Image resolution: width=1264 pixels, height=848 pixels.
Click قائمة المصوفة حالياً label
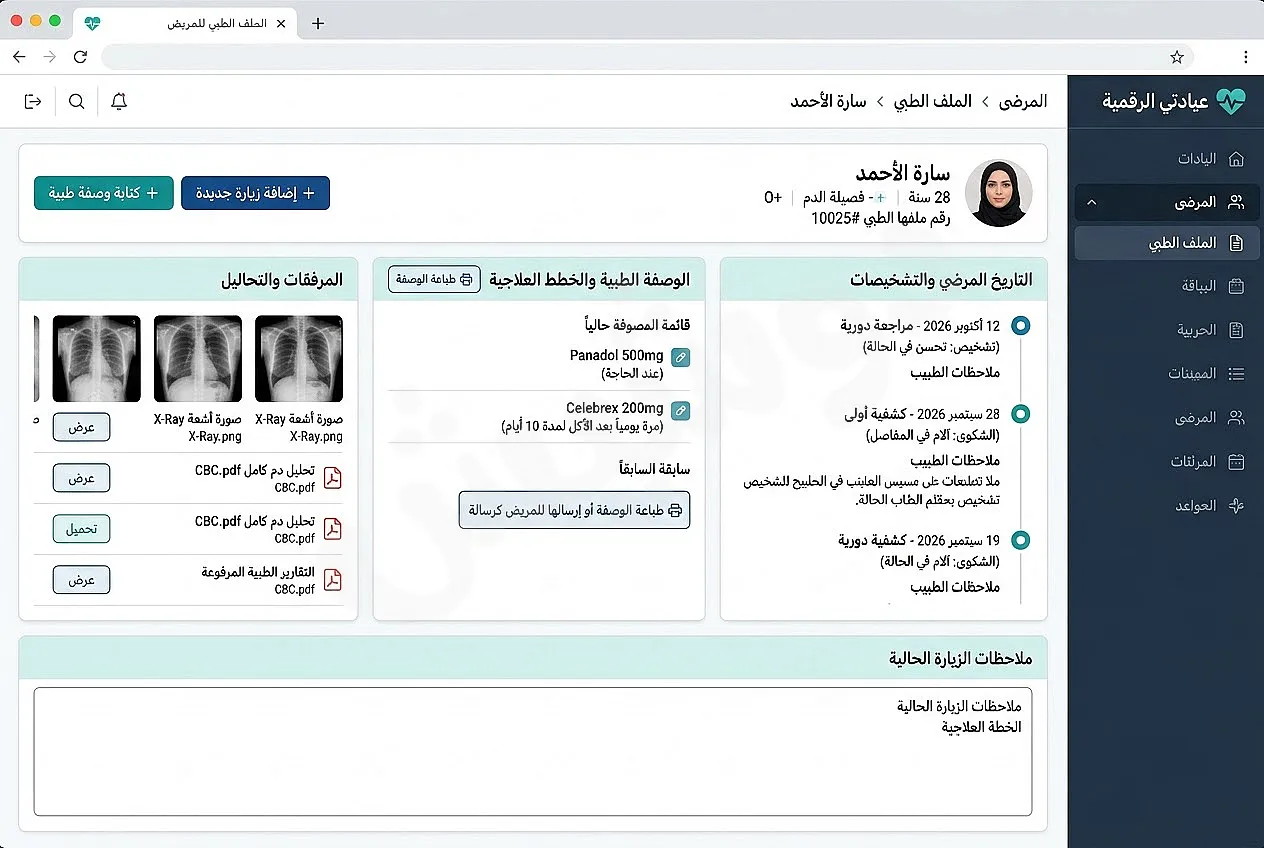637,325
